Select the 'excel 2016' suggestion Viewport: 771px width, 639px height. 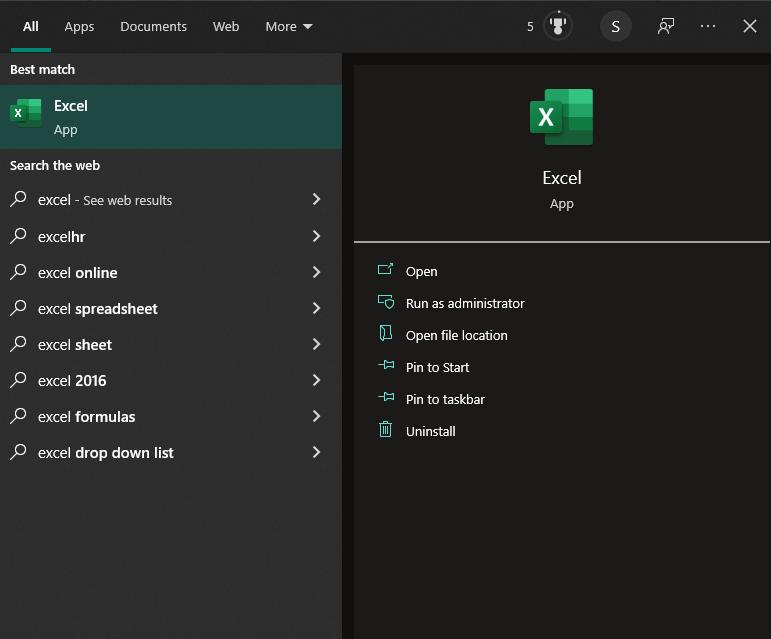171,380
